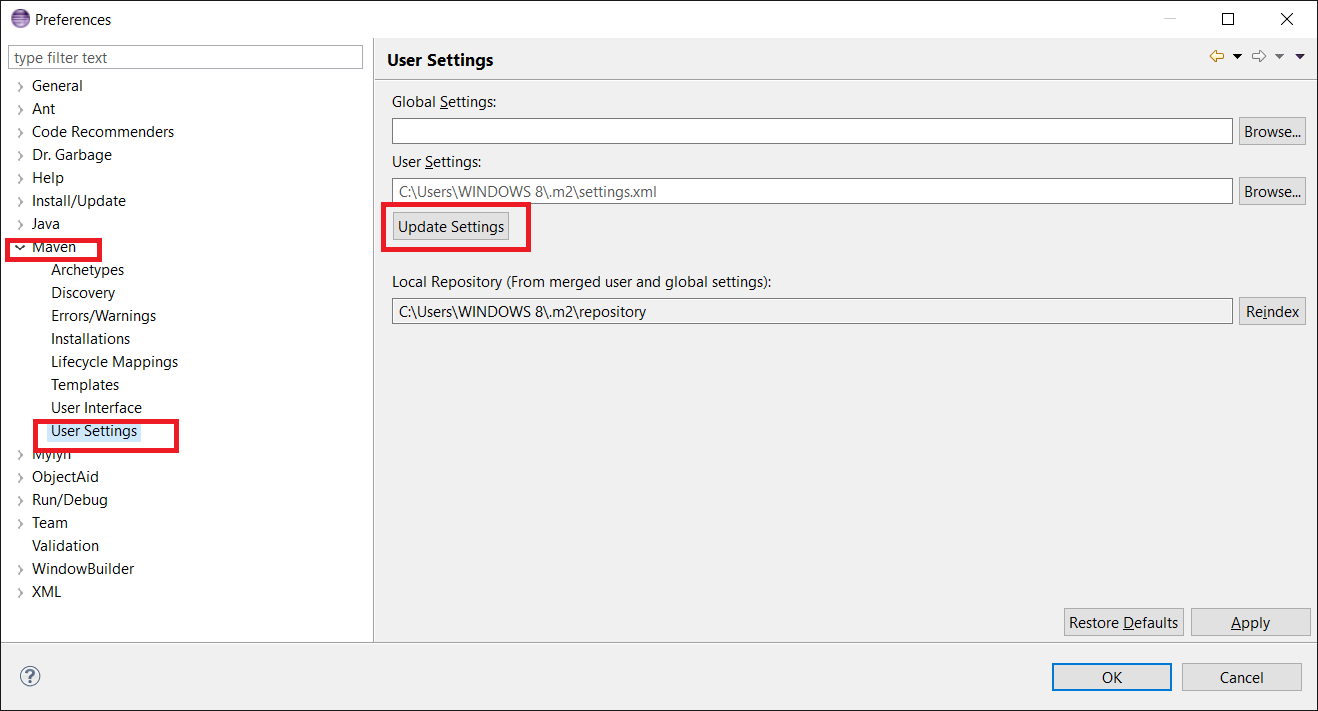Select Team preferences category
Image resolution: width=1318 pixels, height=711 pixels.
pyautogui.click(x=50, y=523)
